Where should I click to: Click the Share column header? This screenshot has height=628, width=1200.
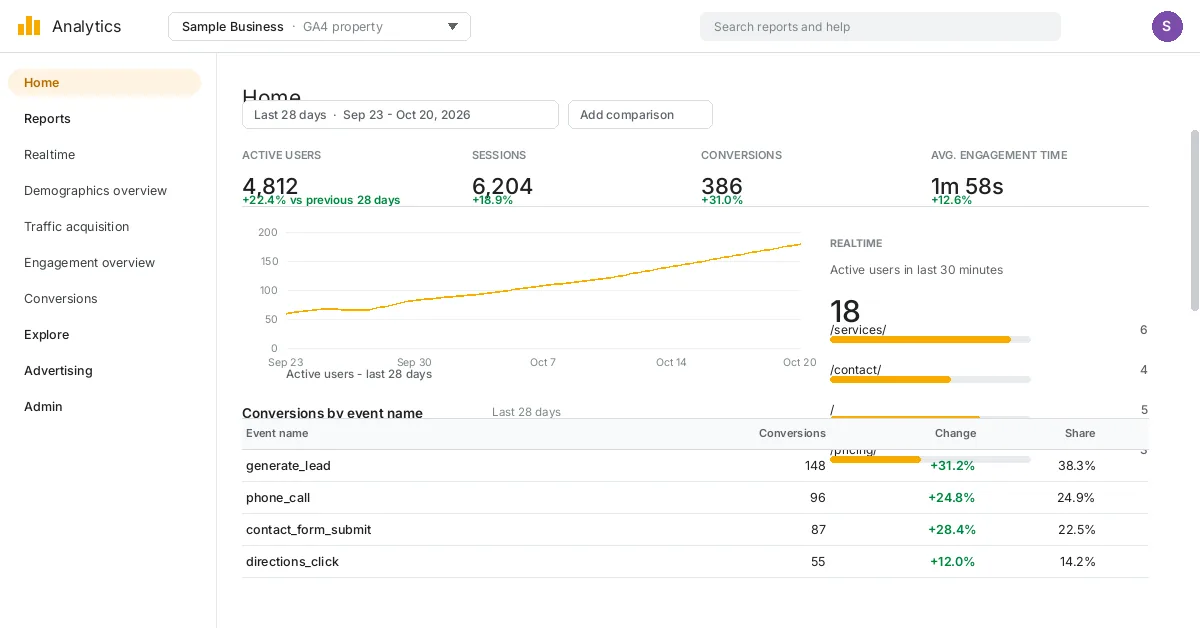[1080, 434]
